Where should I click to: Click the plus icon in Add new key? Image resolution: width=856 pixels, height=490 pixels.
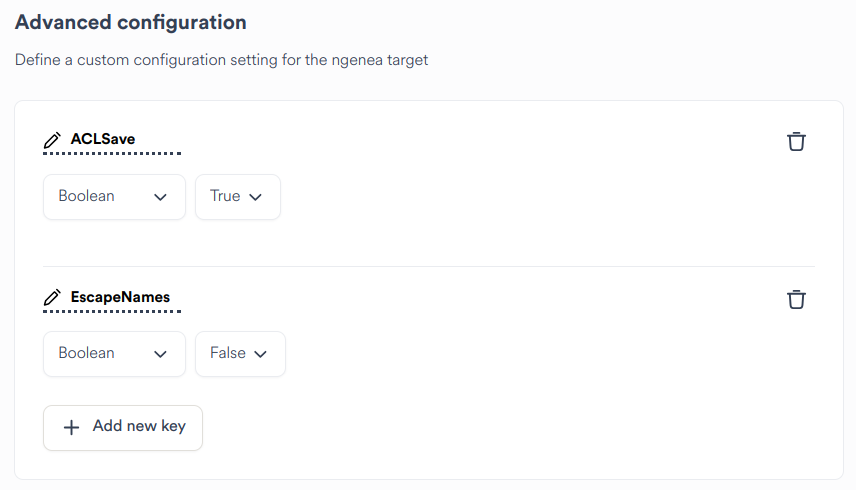tap(71, 427)
